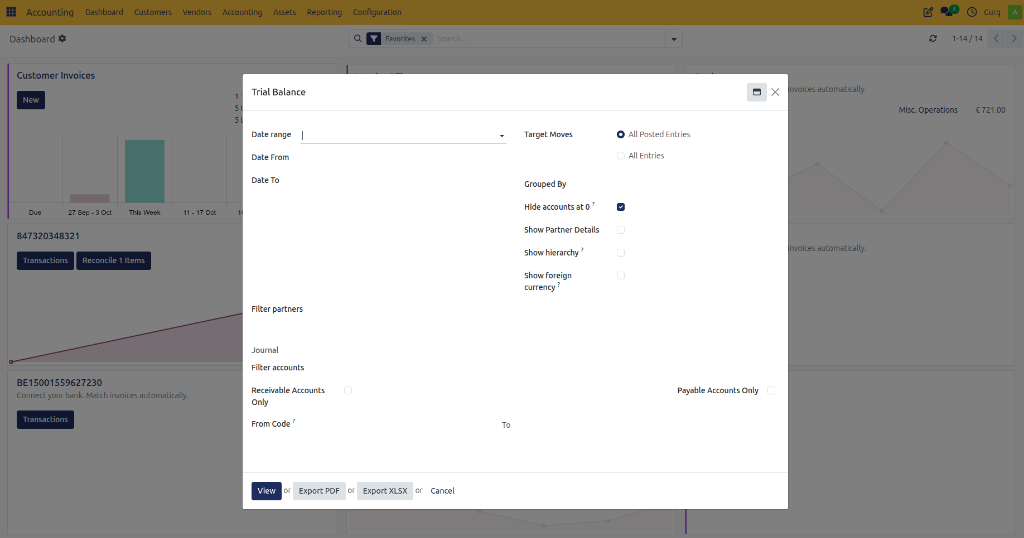The width and height of the screenshot is (1024, 538).
Task: Click the This Week bar in chart
Action: [144, 171]
